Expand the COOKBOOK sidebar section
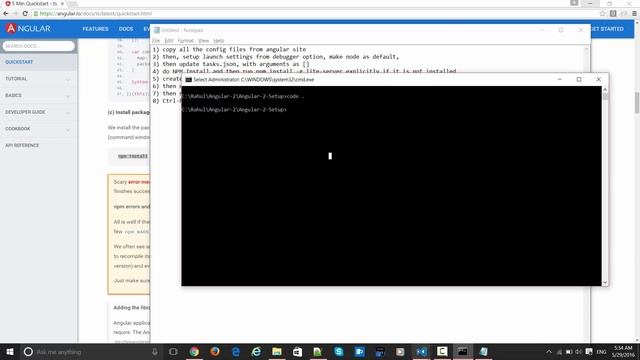 coord(38,129)
